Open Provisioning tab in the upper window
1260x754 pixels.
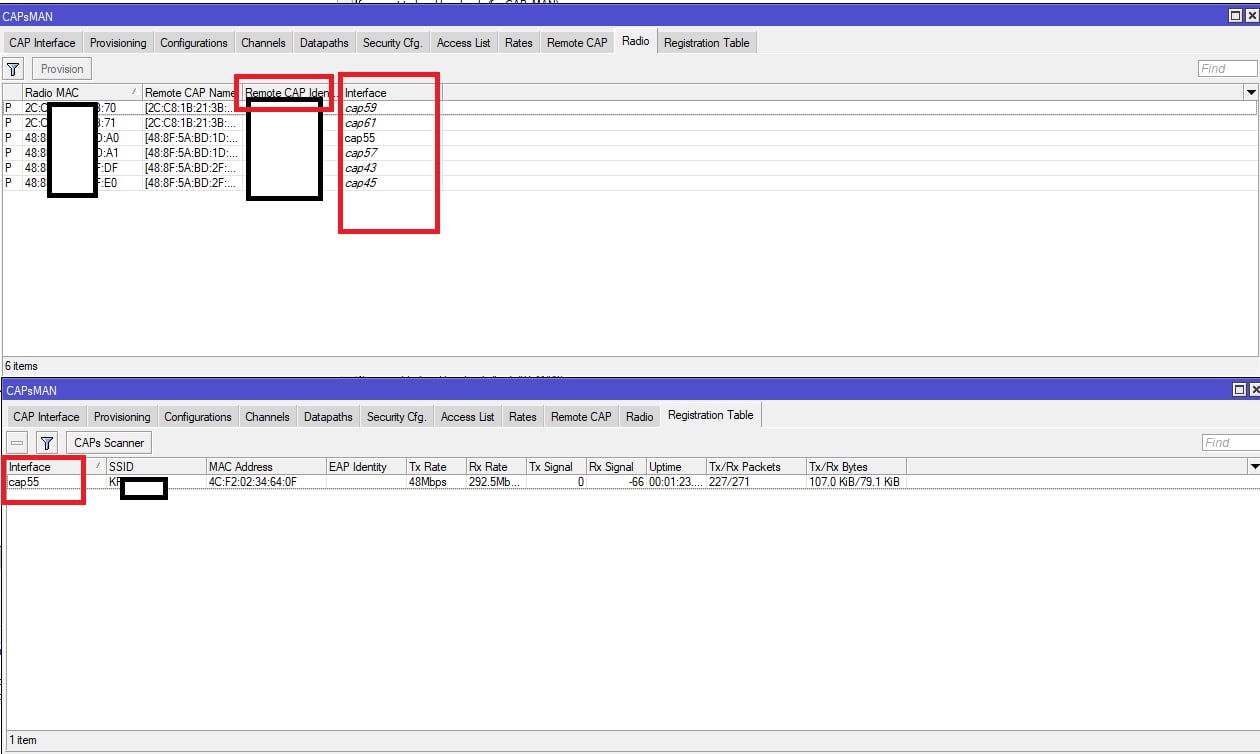pyautogui.click(x=118, y=43)
